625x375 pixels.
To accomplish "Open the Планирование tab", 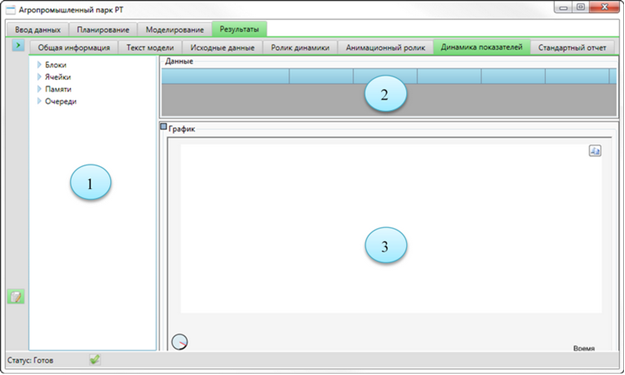I will pyautogui.click(x=103, y=29).
